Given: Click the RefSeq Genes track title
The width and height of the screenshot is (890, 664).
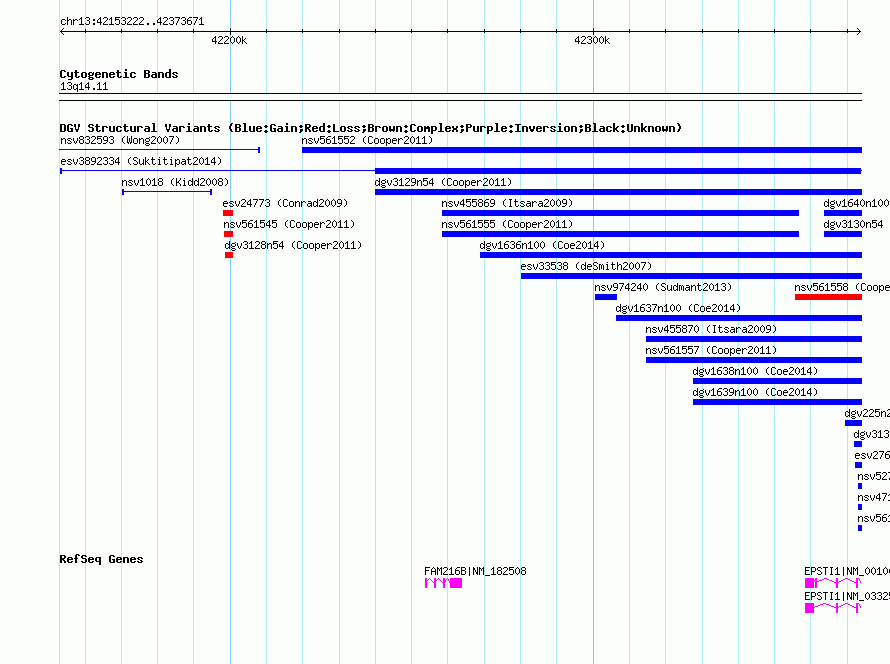Looking at the screenshot, I should coord(101,559).
